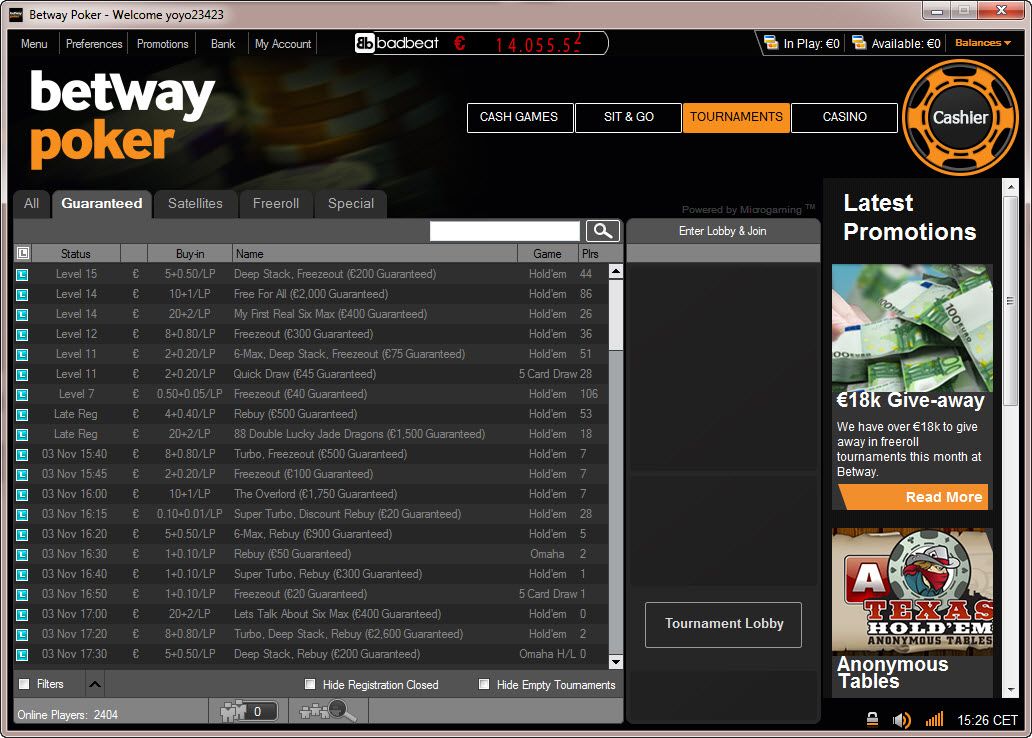Click the icon beside Deep Stack, Rebuy (€200 Guaranteed)
Image resolution: width=1032 pixels, height=738 pixels.
tap(22, 654)
